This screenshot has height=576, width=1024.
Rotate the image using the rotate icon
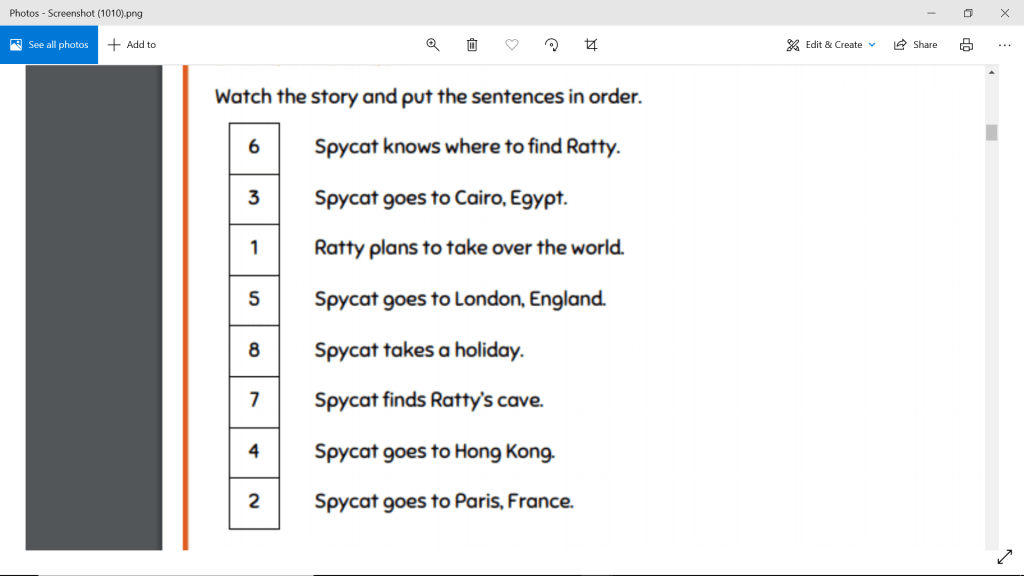pyautogui.click(x=551, y=45)
